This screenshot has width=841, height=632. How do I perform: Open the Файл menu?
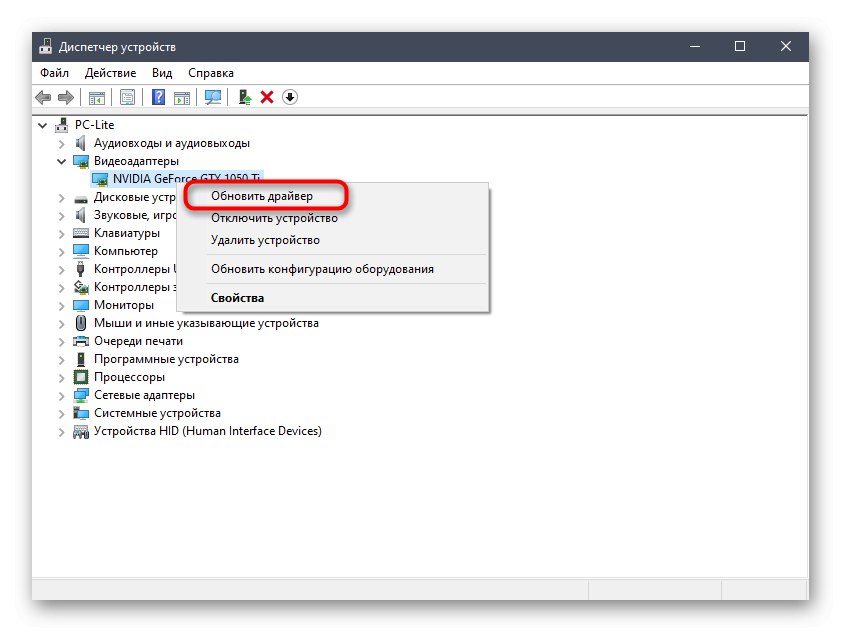coord(54,73)
